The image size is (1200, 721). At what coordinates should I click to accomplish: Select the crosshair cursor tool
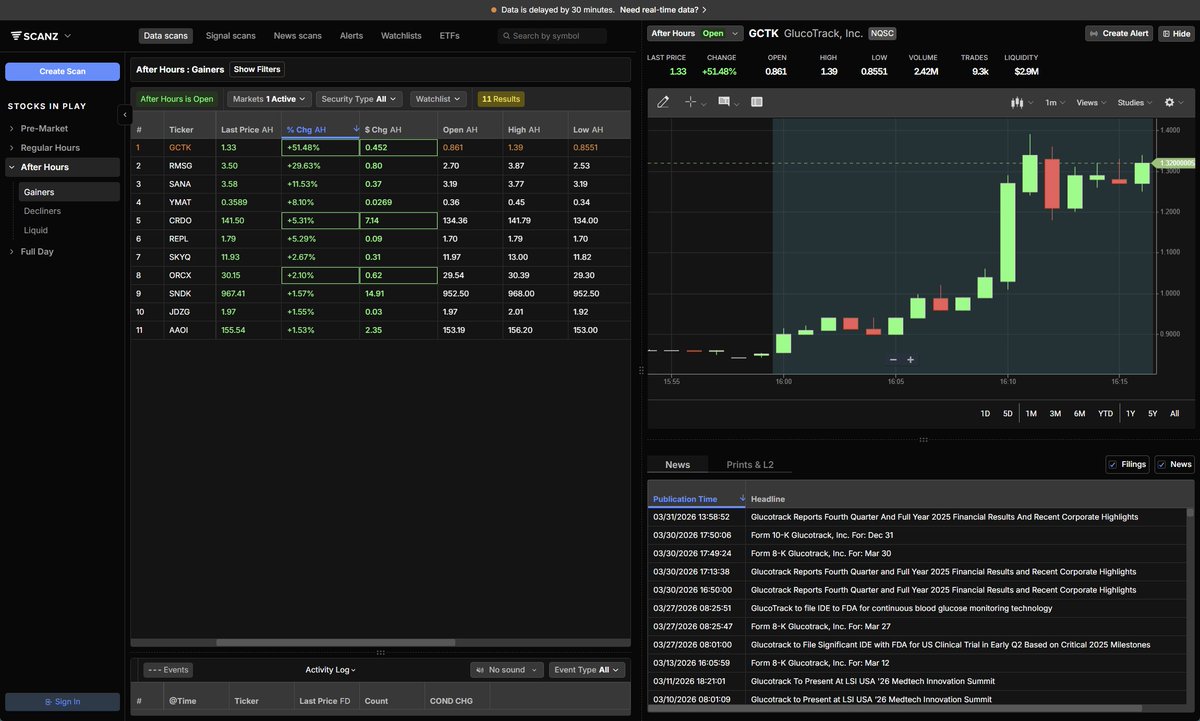click(690, 102)
